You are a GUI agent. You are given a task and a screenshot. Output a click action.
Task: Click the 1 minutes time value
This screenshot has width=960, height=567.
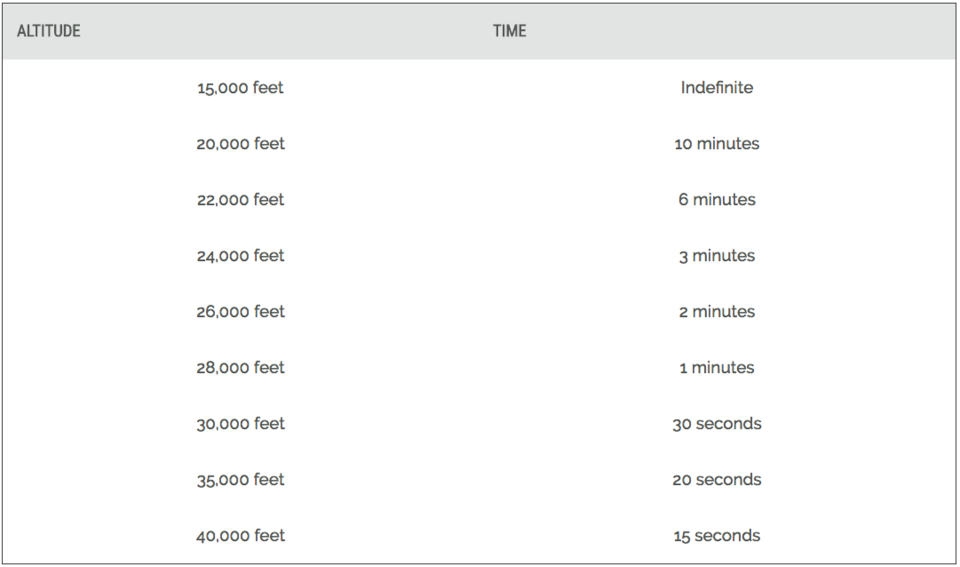click(717, 368)
